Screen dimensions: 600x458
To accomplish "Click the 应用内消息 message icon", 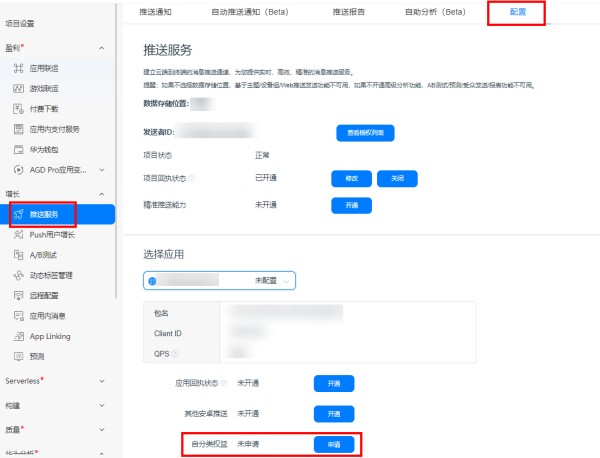I will click(x=18, y=316).
